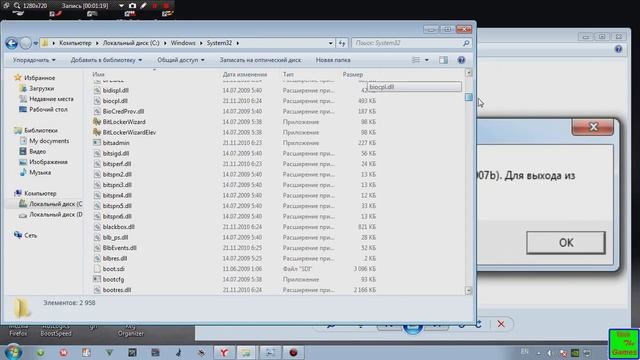Toggle the preview pane icon
Image resolution: width=640 pixels, height=360 pixels.
443,60
